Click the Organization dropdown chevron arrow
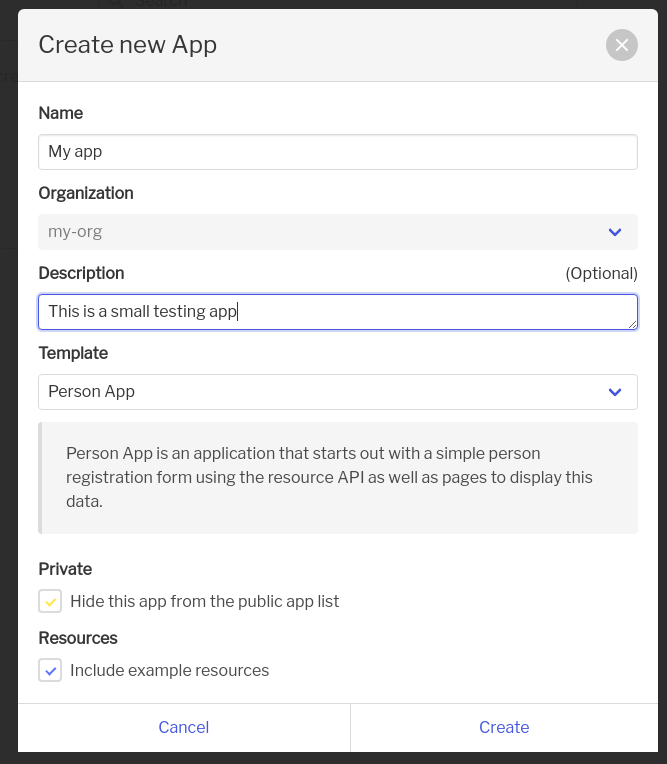Image resolution: width=667 pixels, height=764 pixels. point(615,232)
